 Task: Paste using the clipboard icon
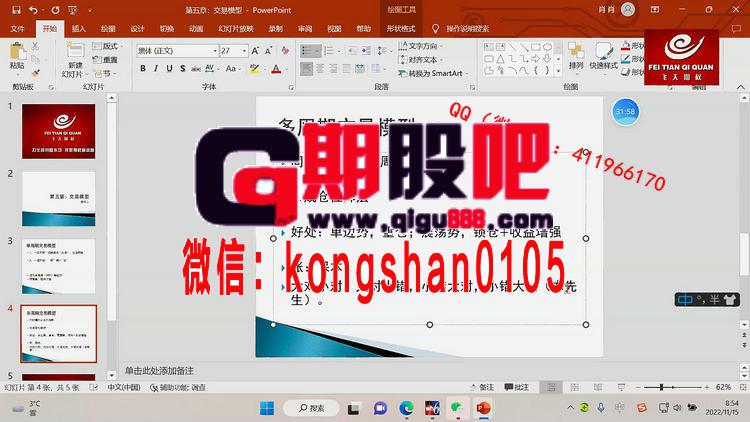click(17, 52)
